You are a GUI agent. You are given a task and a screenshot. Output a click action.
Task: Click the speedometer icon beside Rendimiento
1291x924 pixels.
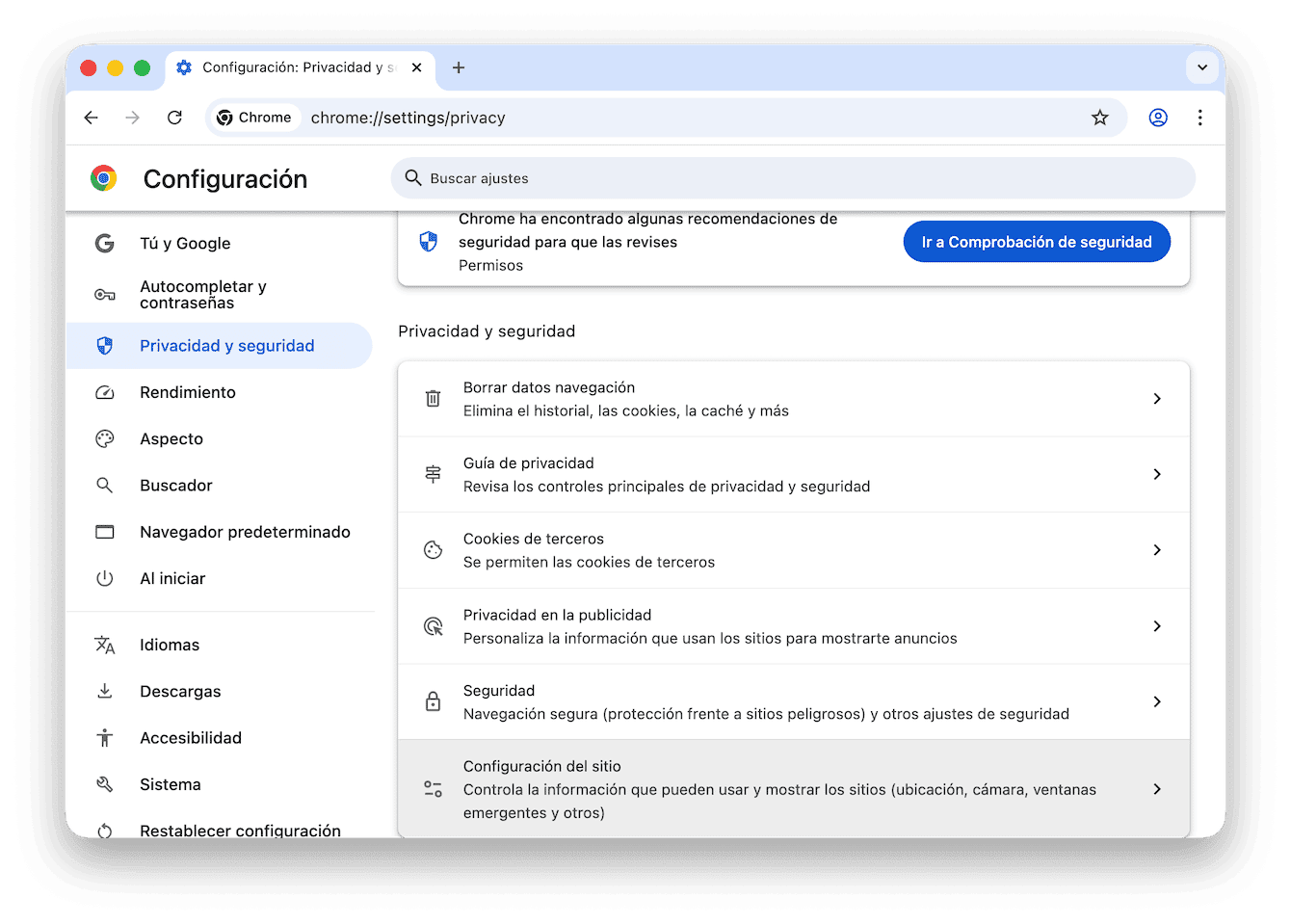[104, 392]
